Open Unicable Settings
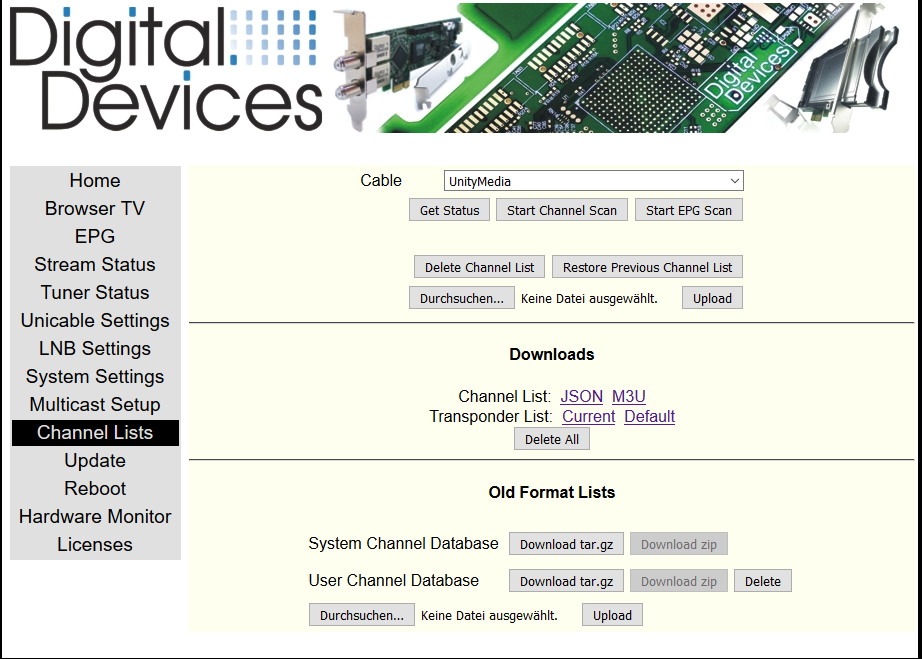922x659 pixels. point(95,321)
